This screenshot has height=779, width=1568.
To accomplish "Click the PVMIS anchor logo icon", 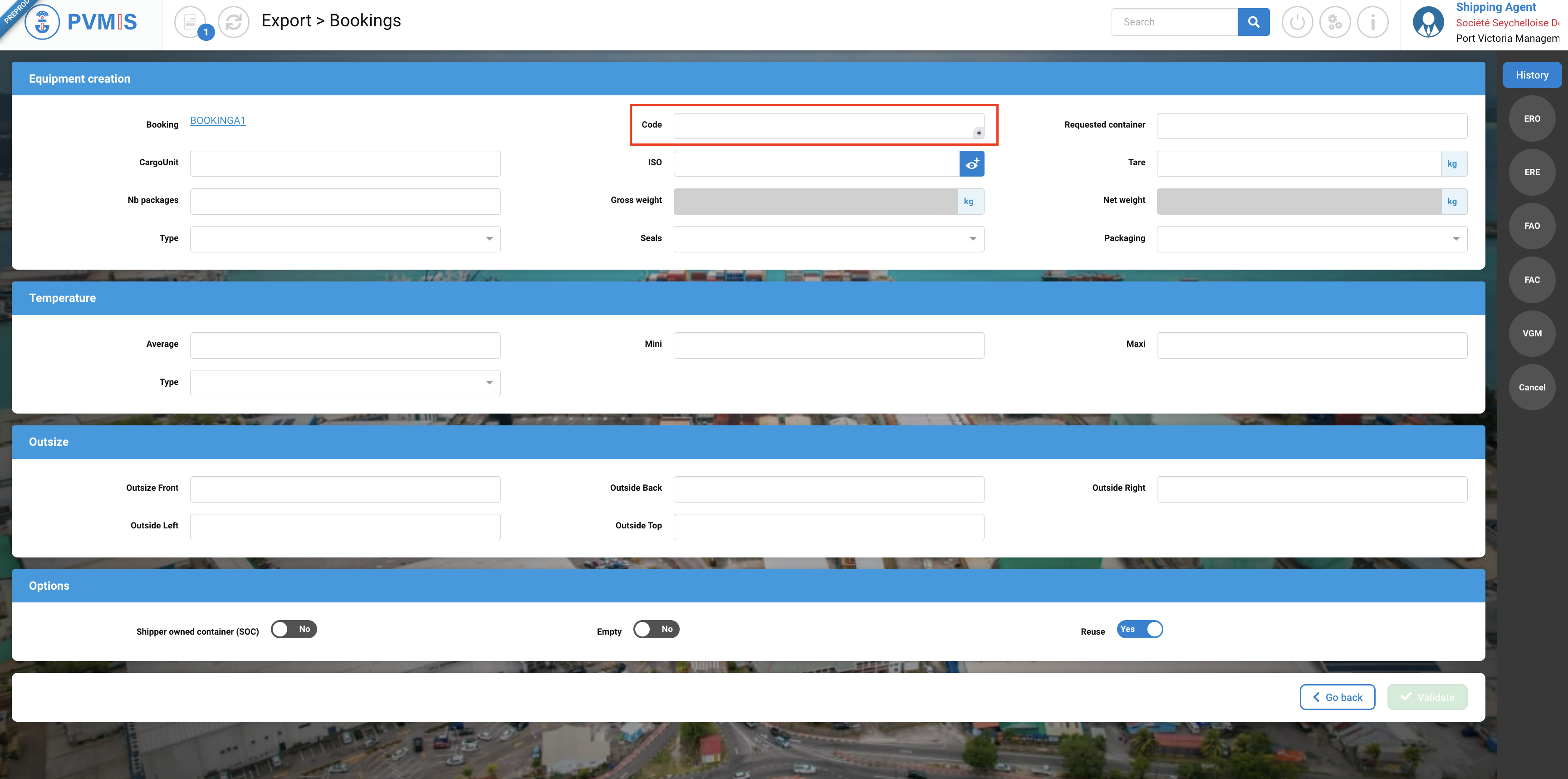I will click(x=42, y=23).
